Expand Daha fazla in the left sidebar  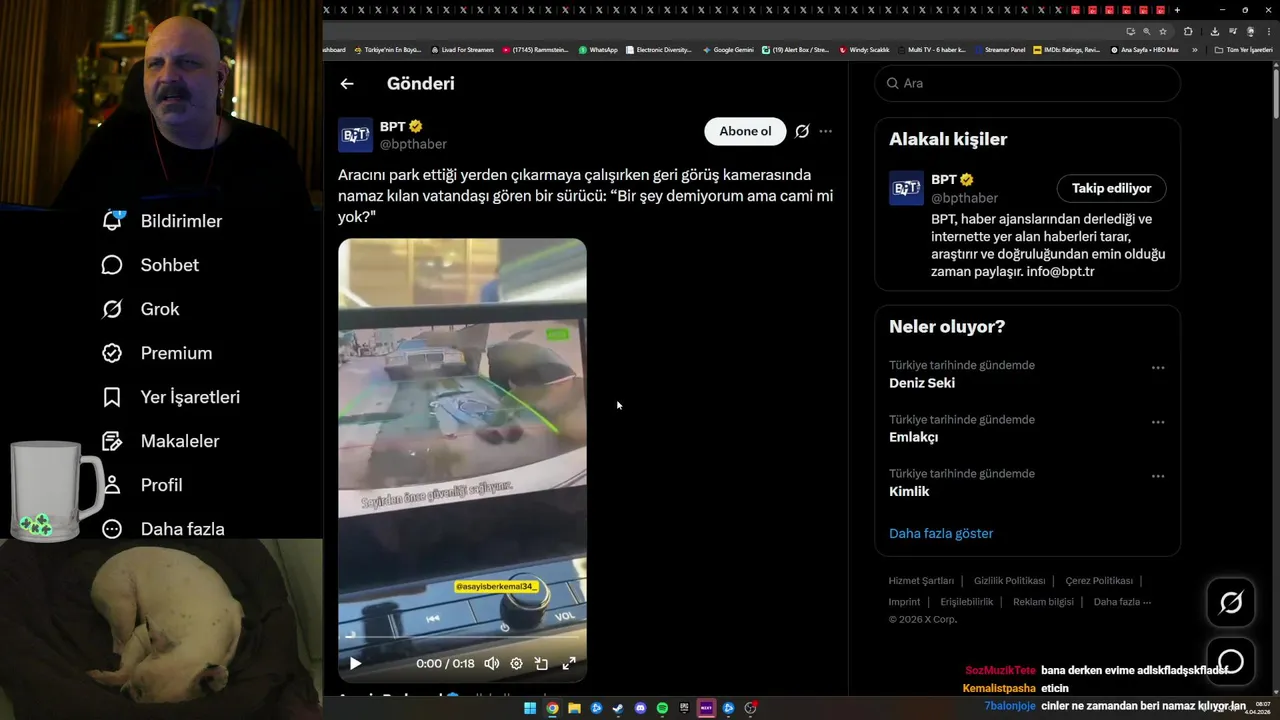163,529
